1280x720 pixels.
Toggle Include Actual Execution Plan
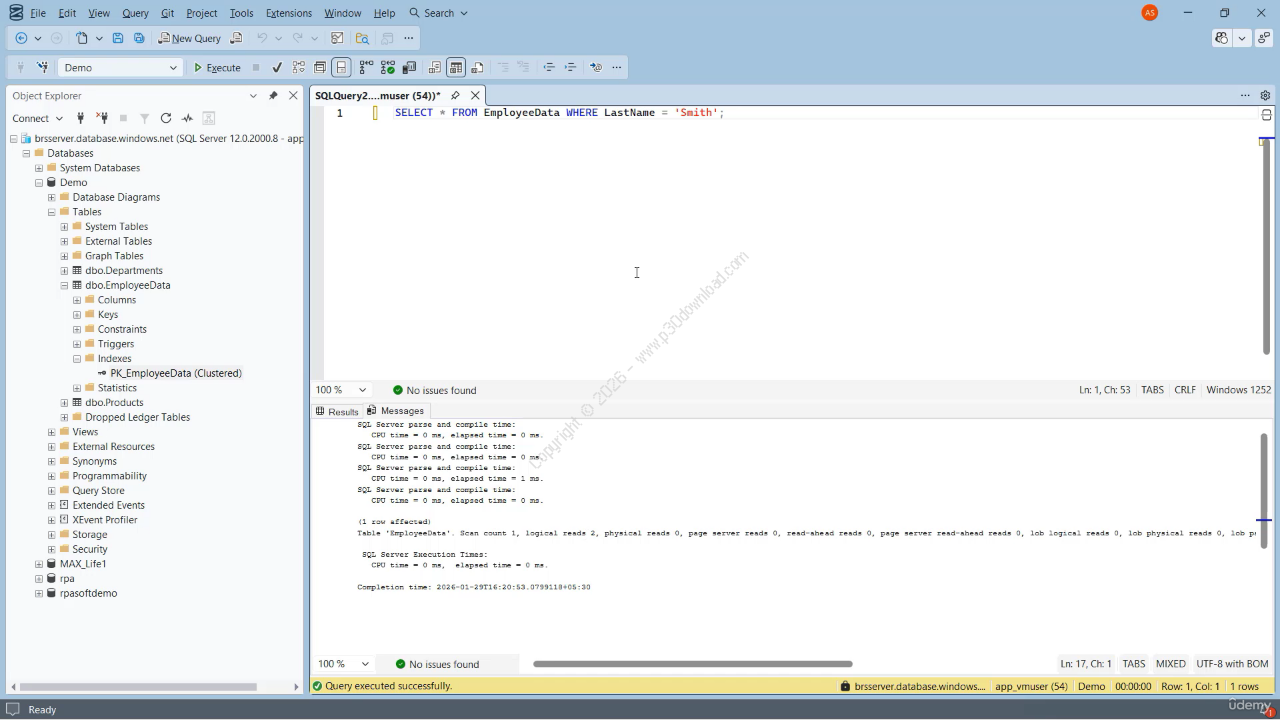tap(366, 68)
